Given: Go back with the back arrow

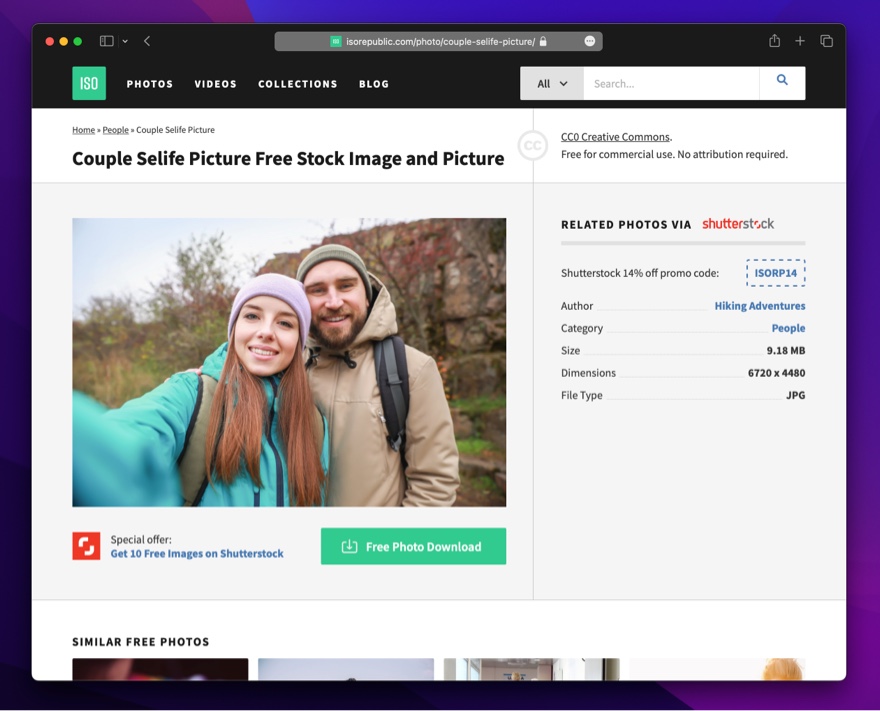Looking at the screenshot, I should [147, 41].
